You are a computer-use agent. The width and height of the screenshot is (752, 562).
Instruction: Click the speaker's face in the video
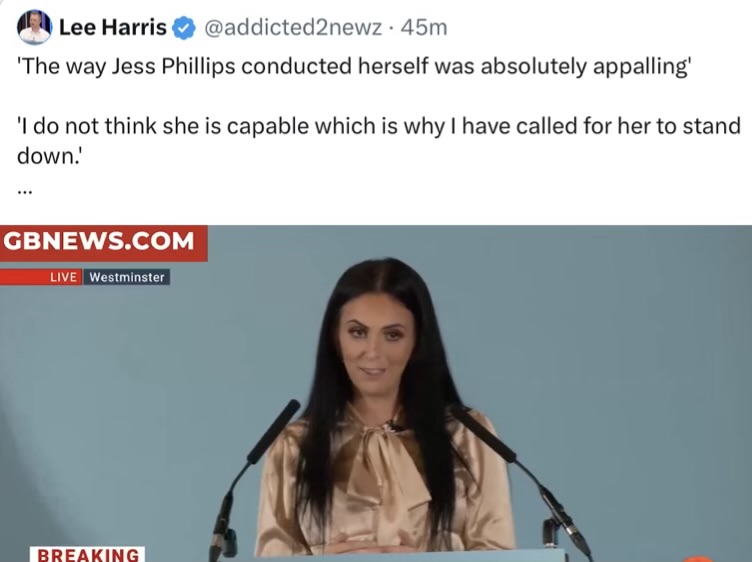click(378, 343)
